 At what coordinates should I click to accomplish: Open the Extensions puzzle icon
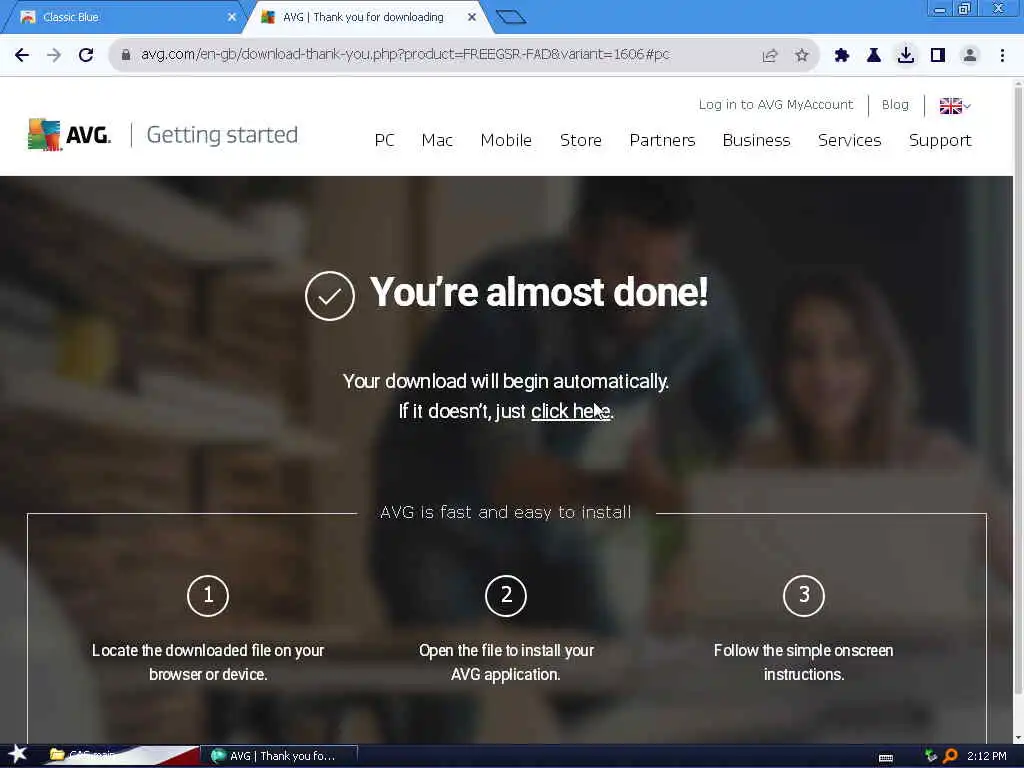(842, 56)
